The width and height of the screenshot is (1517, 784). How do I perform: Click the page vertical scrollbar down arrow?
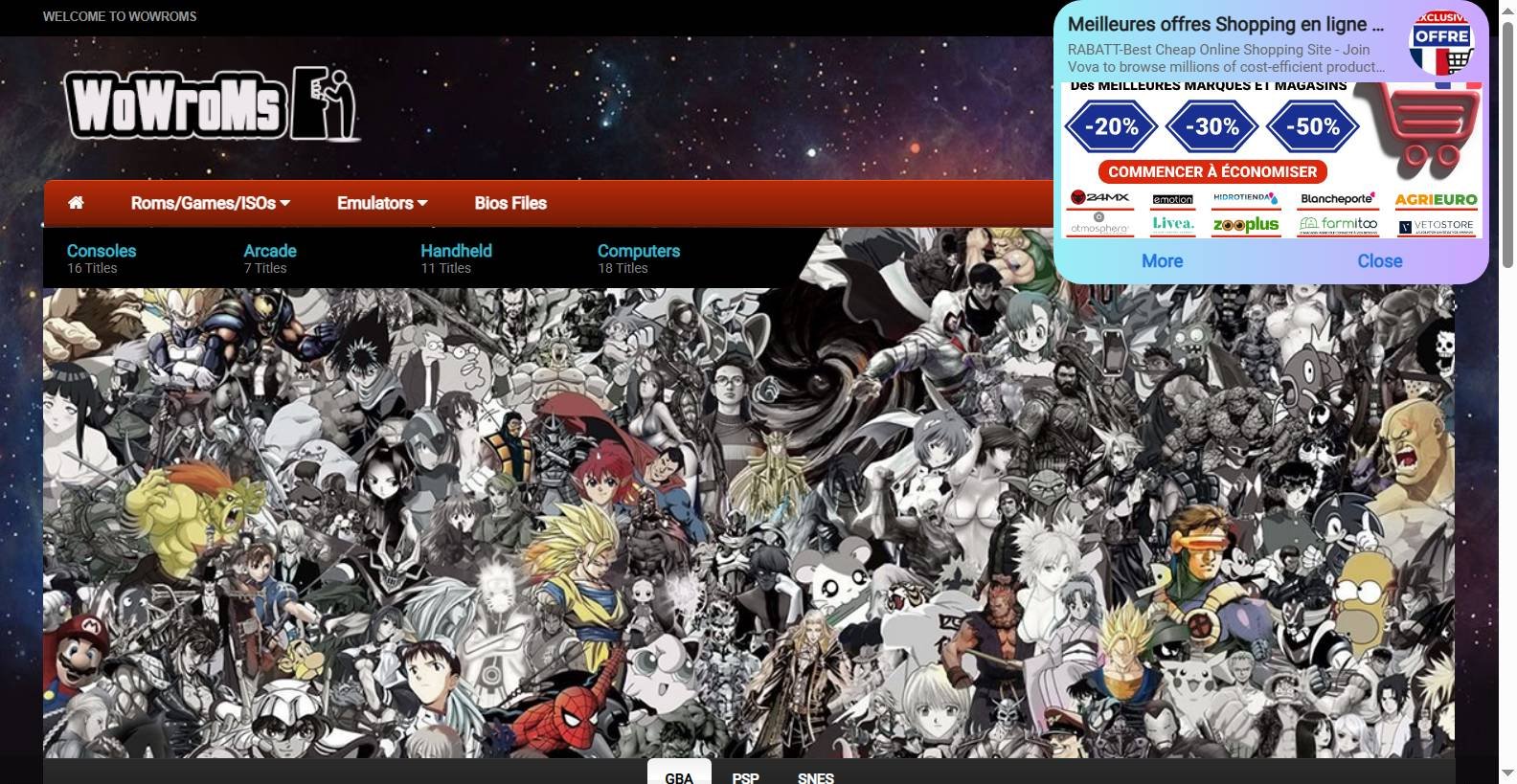click(x=1506, y=773)
